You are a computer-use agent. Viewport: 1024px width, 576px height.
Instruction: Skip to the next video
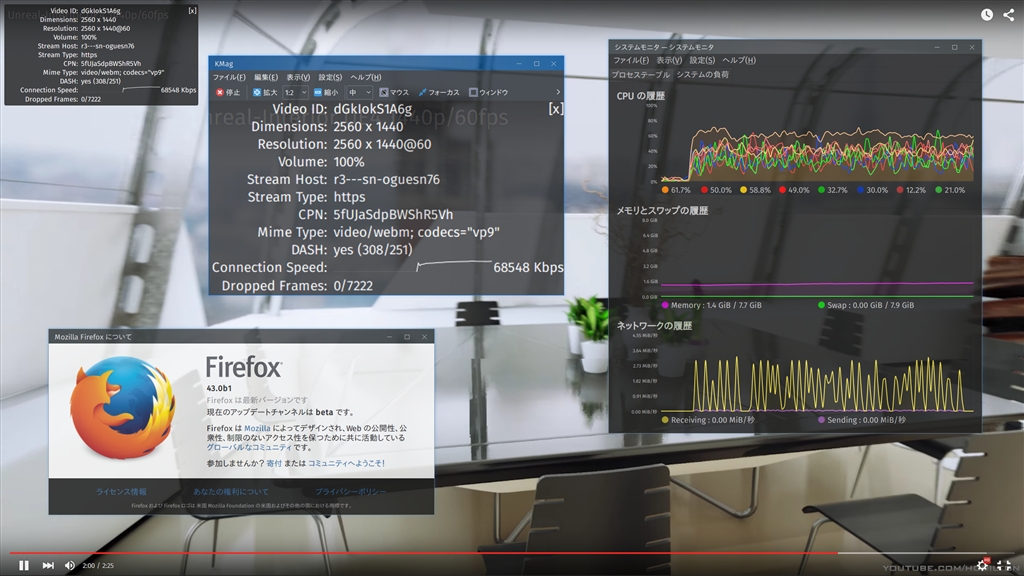(x=48, y=566)
